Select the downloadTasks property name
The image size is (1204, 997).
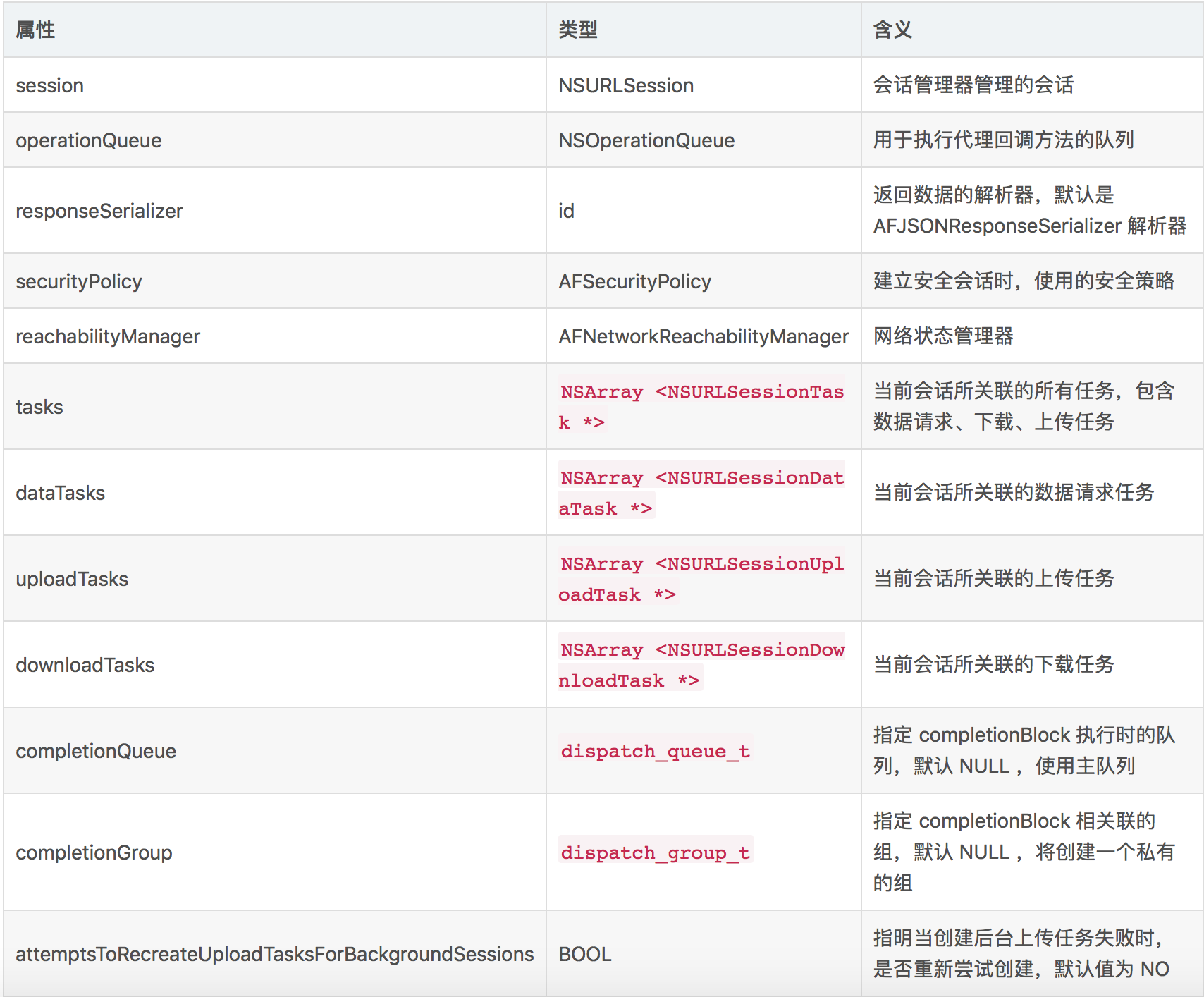click(85, 664)
